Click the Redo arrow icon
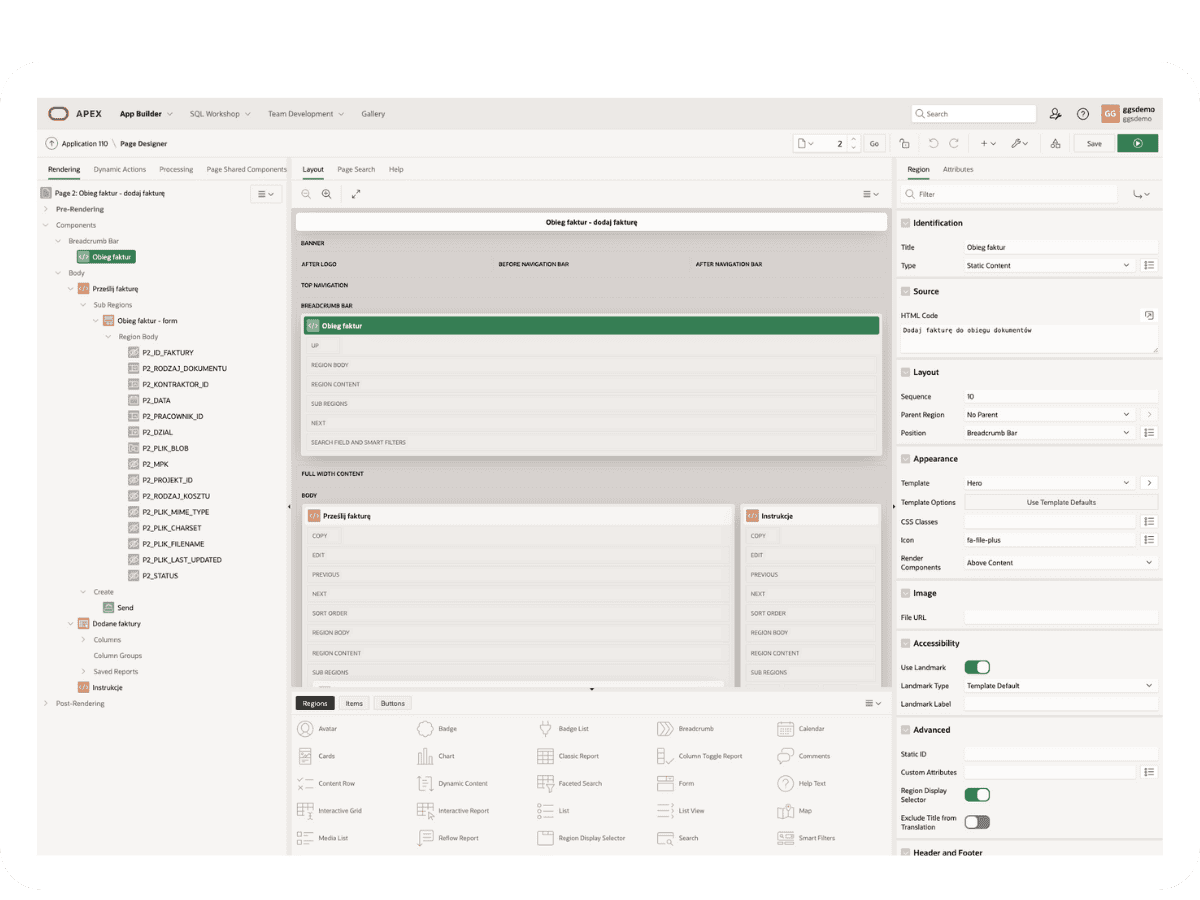 [x=953, y=144]
